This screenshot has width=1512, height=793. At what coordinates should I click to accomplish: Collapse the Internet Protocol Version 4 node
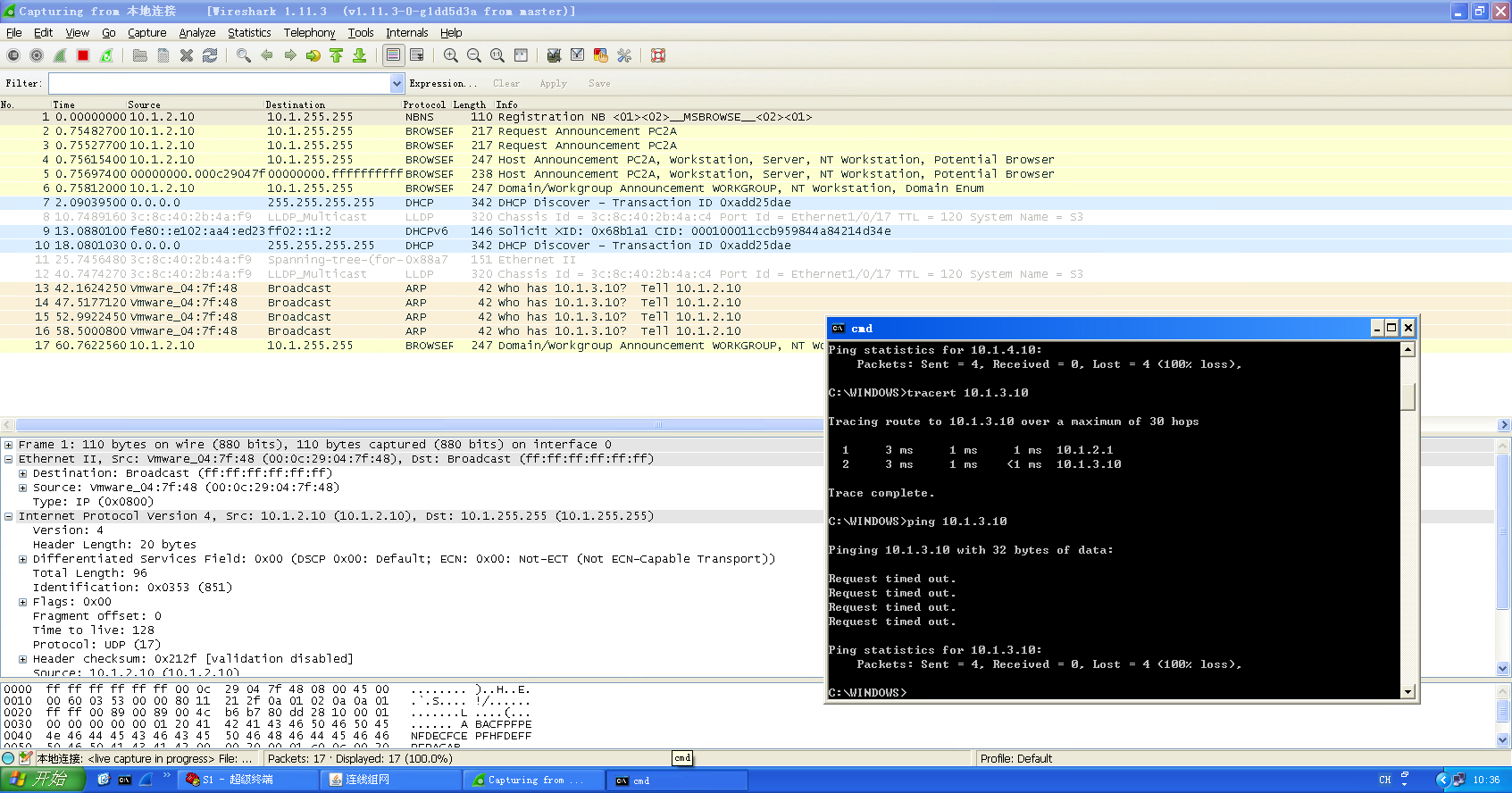(x=9, y=516)
